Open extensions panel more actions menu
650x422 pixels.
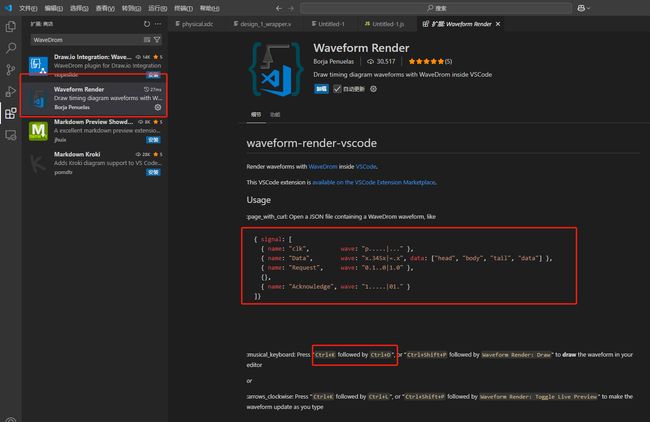click(158, 24)
